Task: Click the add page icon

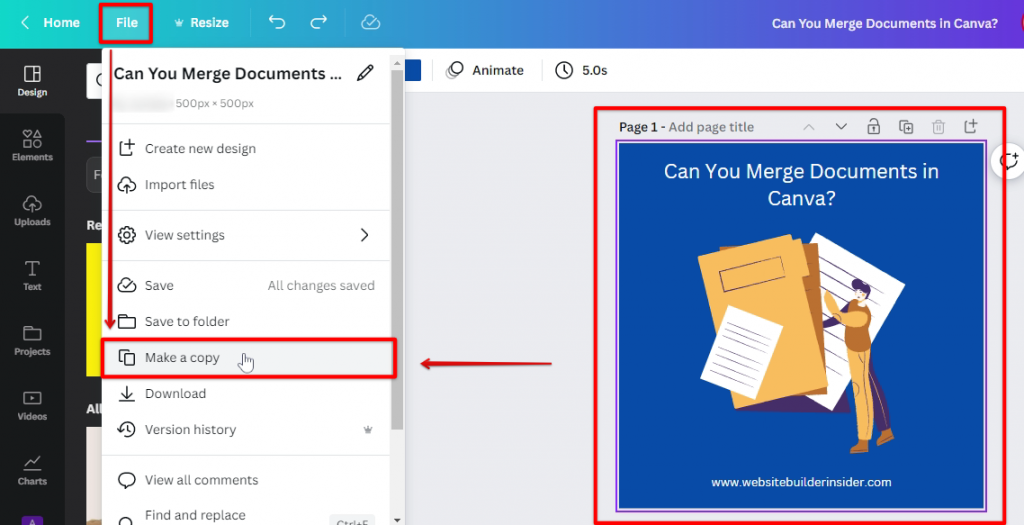Action: (x=970, y=127)
